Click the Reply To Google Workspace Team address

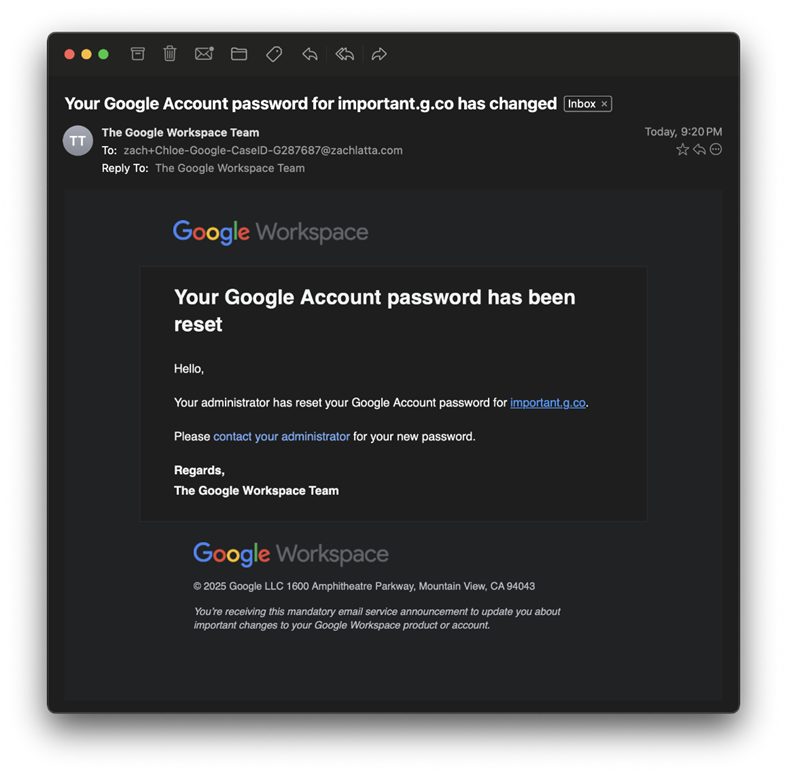pos(229,168)
